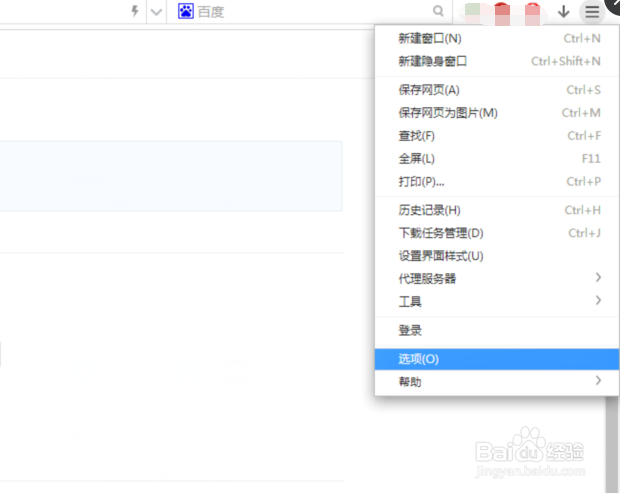Image resolution: width=620 pixels, height=493 pixels.
Task: Expand the 工具 submenu
Action: click(x=497, y=301)
